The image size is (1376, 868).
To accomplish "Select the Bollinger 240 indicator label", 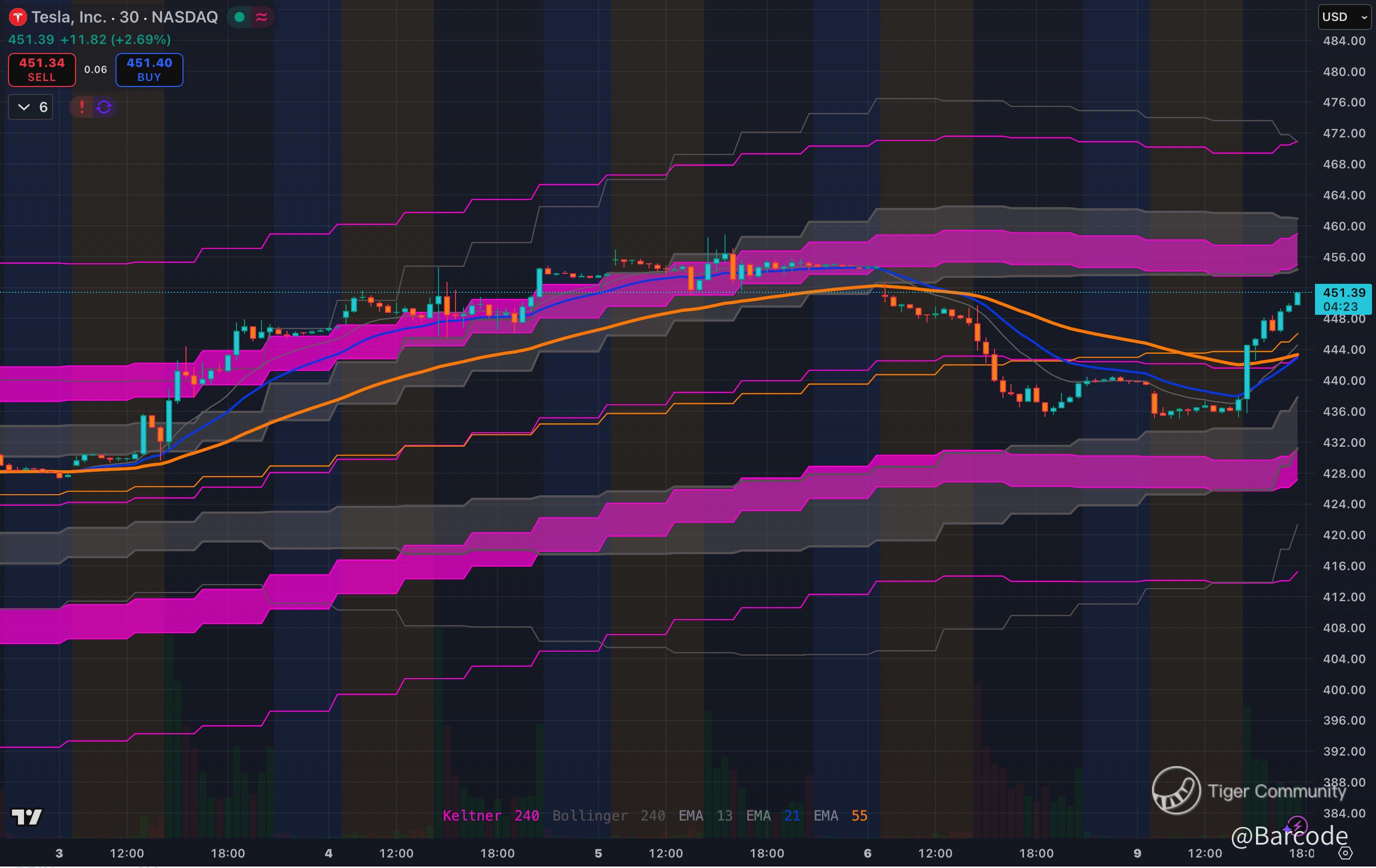I will tap(608, 816).
